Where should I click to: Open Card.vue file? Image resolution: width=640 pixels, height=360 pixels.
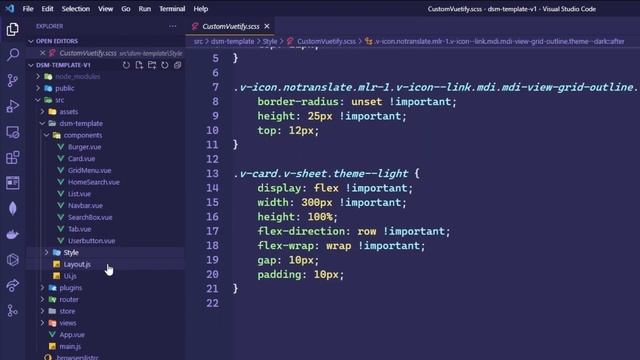tap(81, 158)
